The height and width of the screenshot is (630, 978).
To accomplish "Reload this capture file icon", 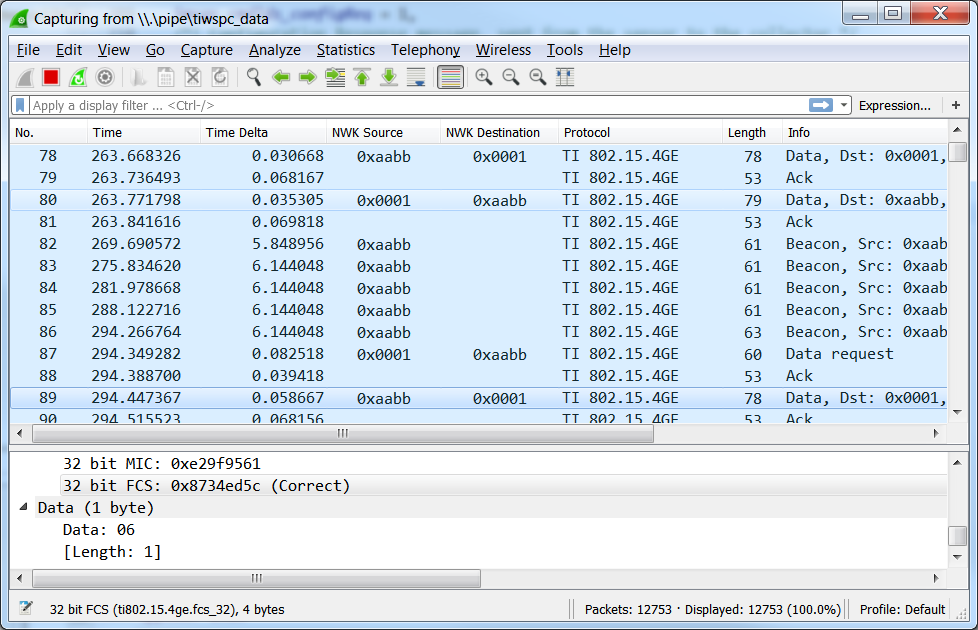I will click(x=220, y=77).
